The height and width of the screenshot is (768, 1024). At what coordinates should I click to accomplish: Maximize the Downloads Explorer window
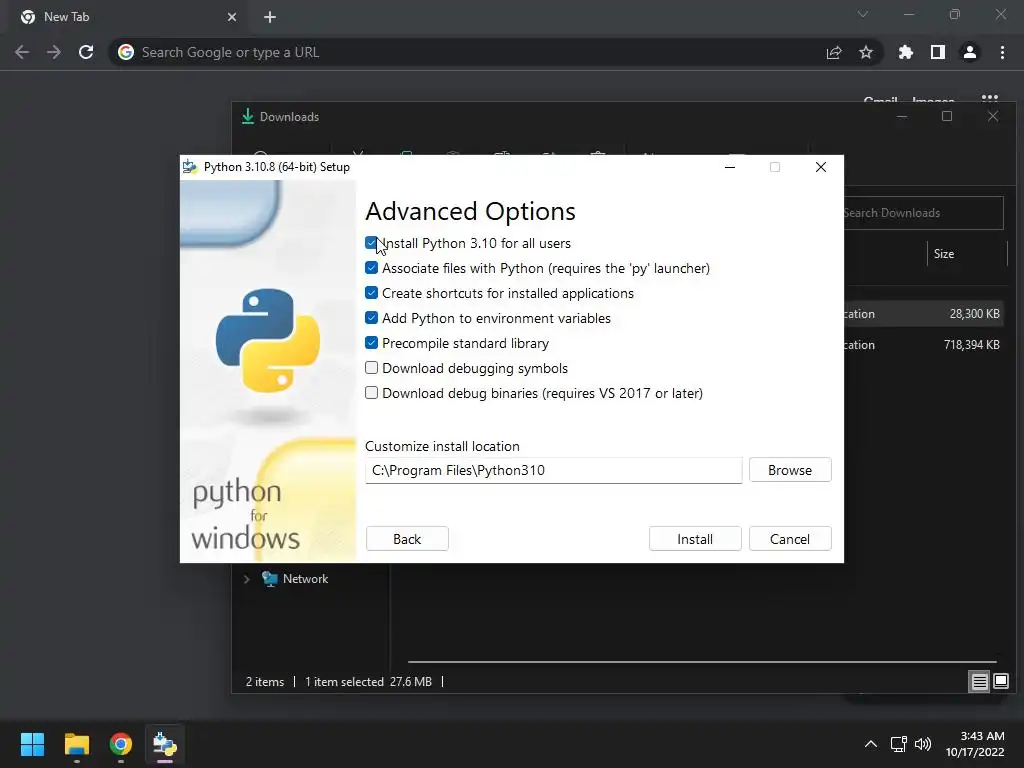tap(947, 116)
